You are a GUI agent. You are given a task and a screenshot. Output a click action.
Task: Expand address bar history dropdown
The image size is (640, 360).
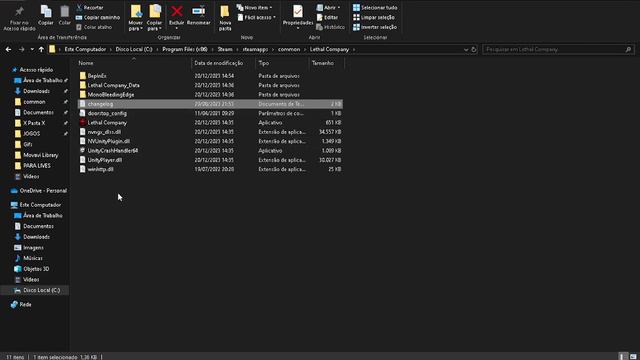pos(466,49)
